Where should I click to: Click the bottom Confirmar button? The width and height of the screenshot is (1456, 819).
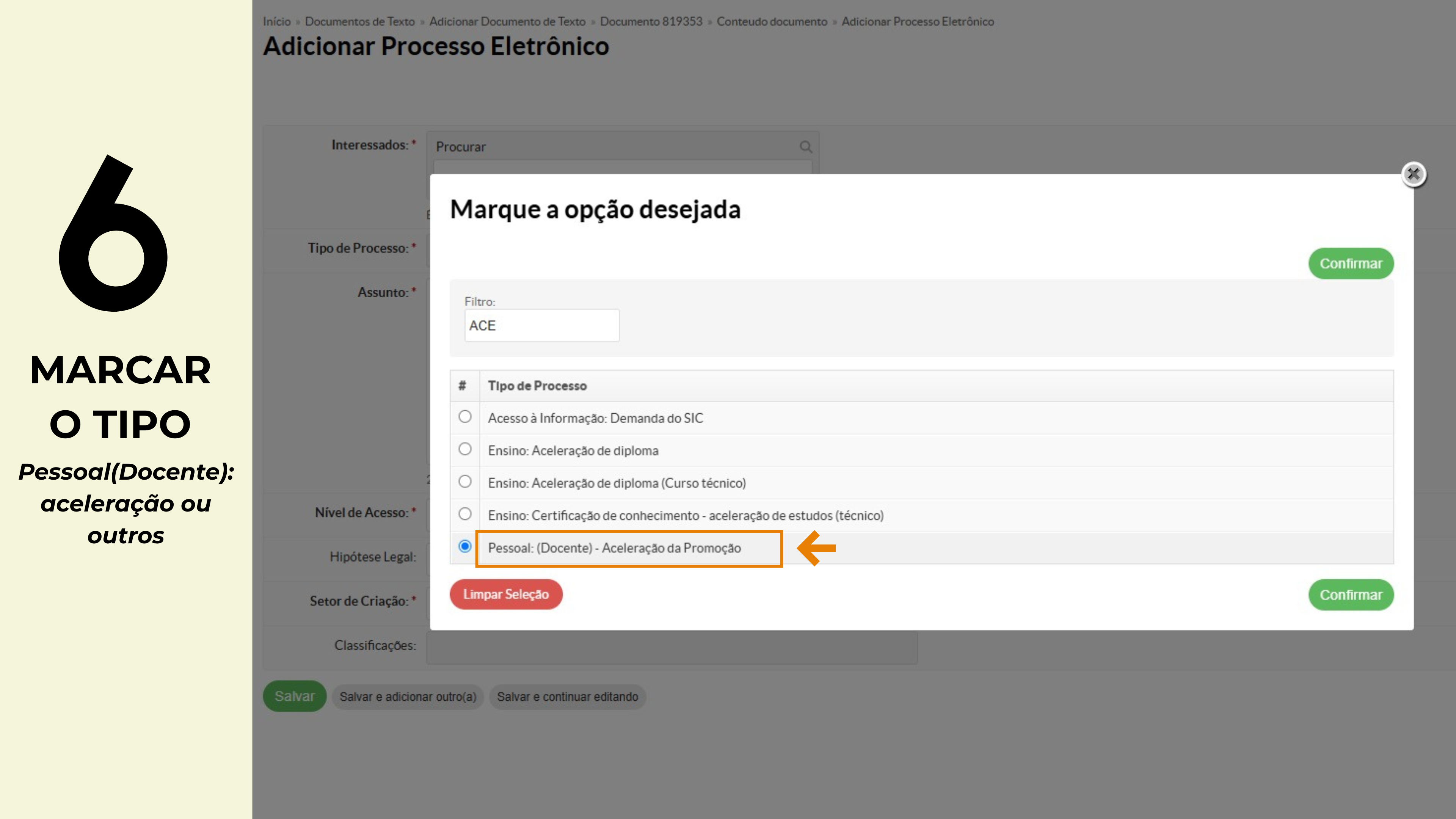click(x=1350, y=595)
